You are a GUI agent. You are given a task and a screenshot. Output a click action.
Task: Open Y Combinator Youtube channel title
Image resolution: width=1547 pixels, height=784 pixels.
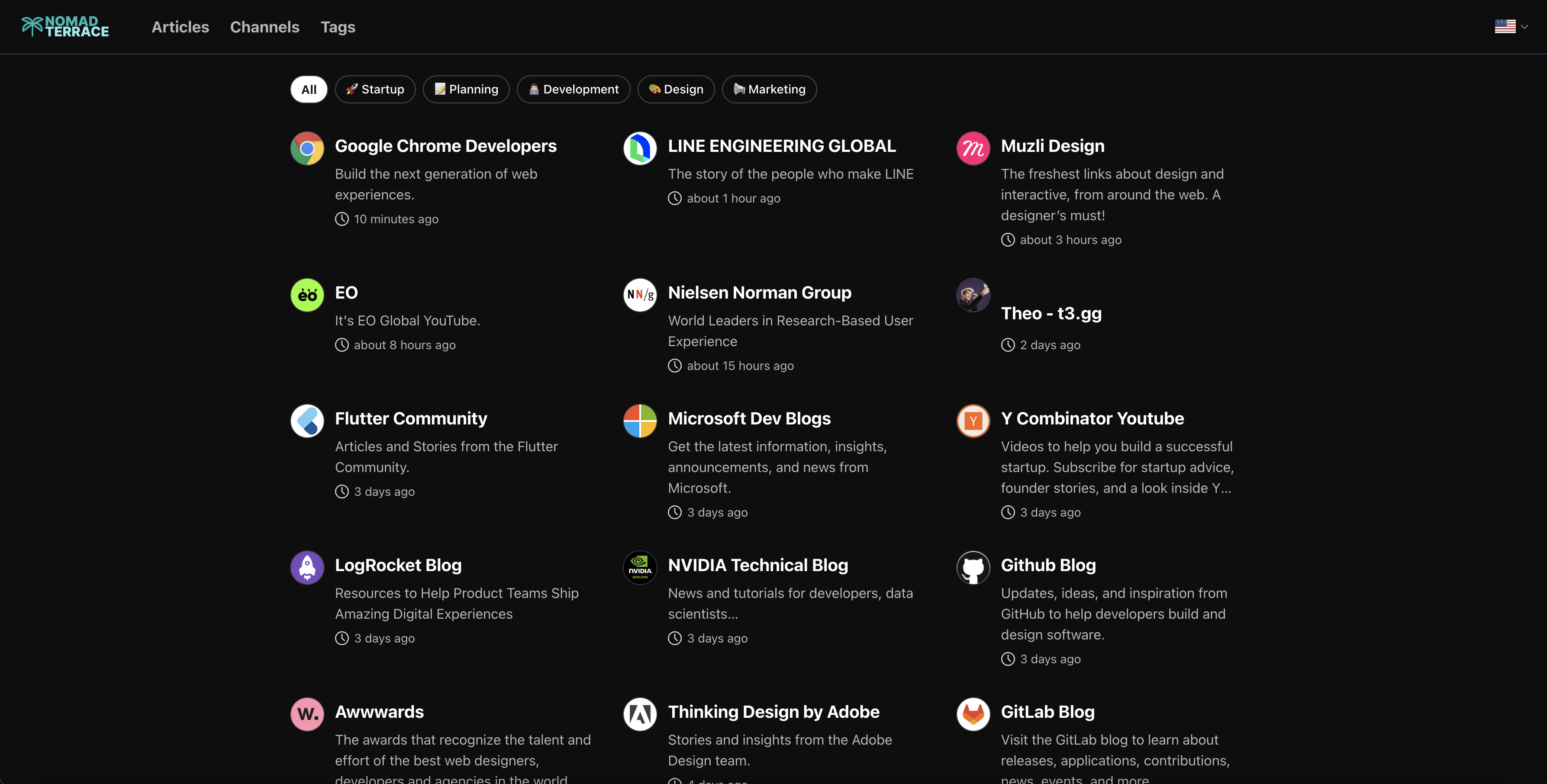tap(1093, 418)
